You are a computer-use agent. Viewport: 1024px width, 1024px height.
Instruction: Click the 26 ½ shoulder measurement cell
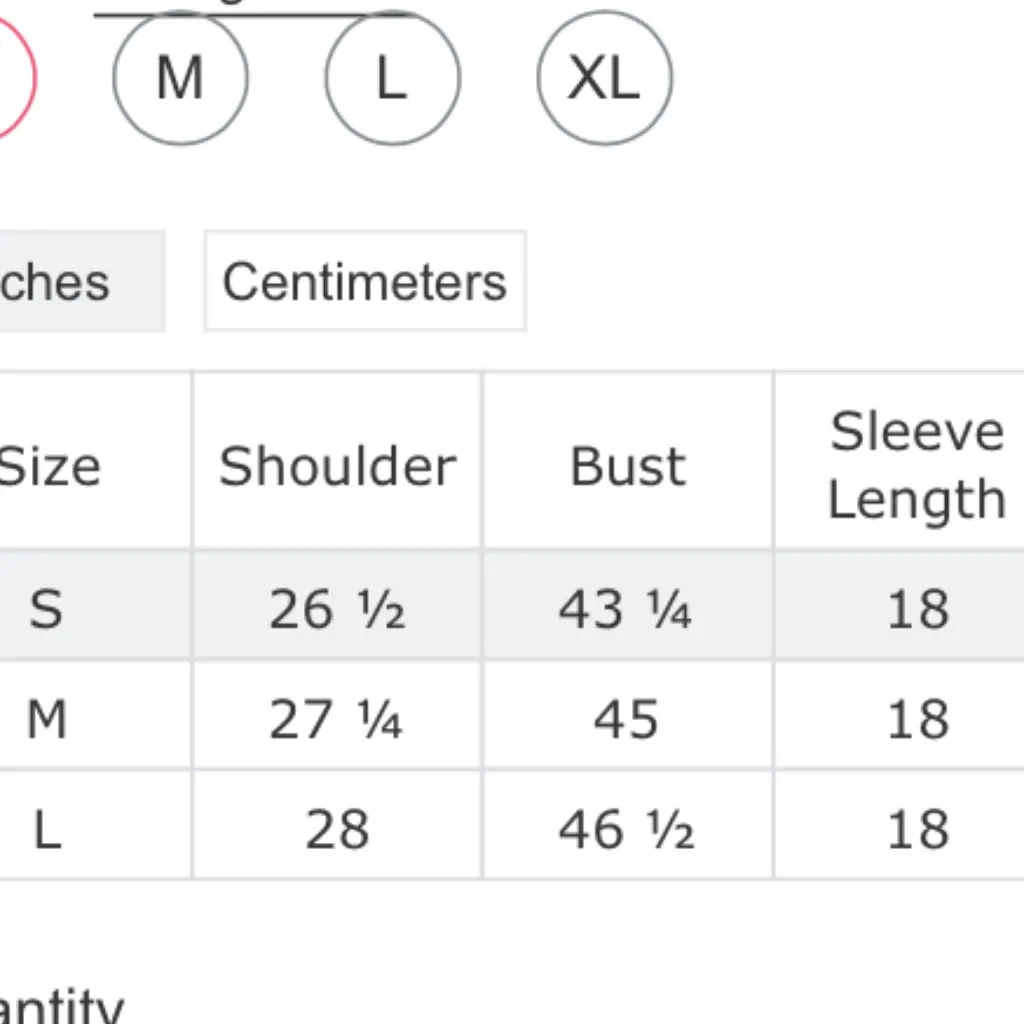click(x=337, y=608)
